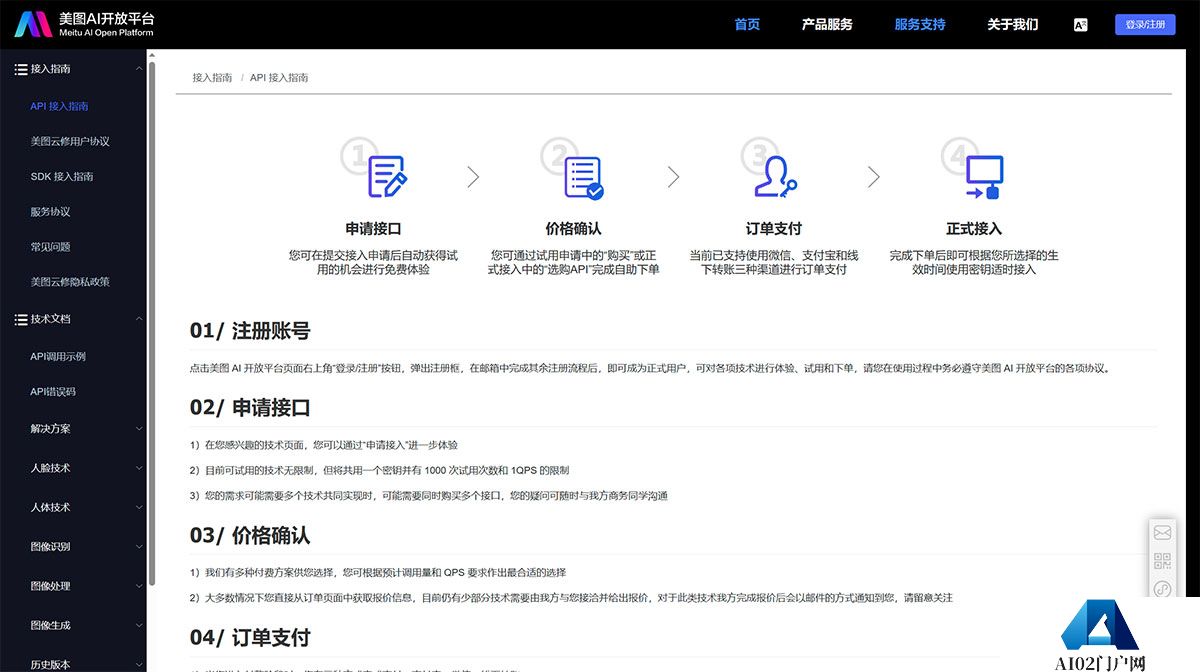Click the 01/ 注册账号 heading
The image size is (1200, 672).
pos(250,331)
